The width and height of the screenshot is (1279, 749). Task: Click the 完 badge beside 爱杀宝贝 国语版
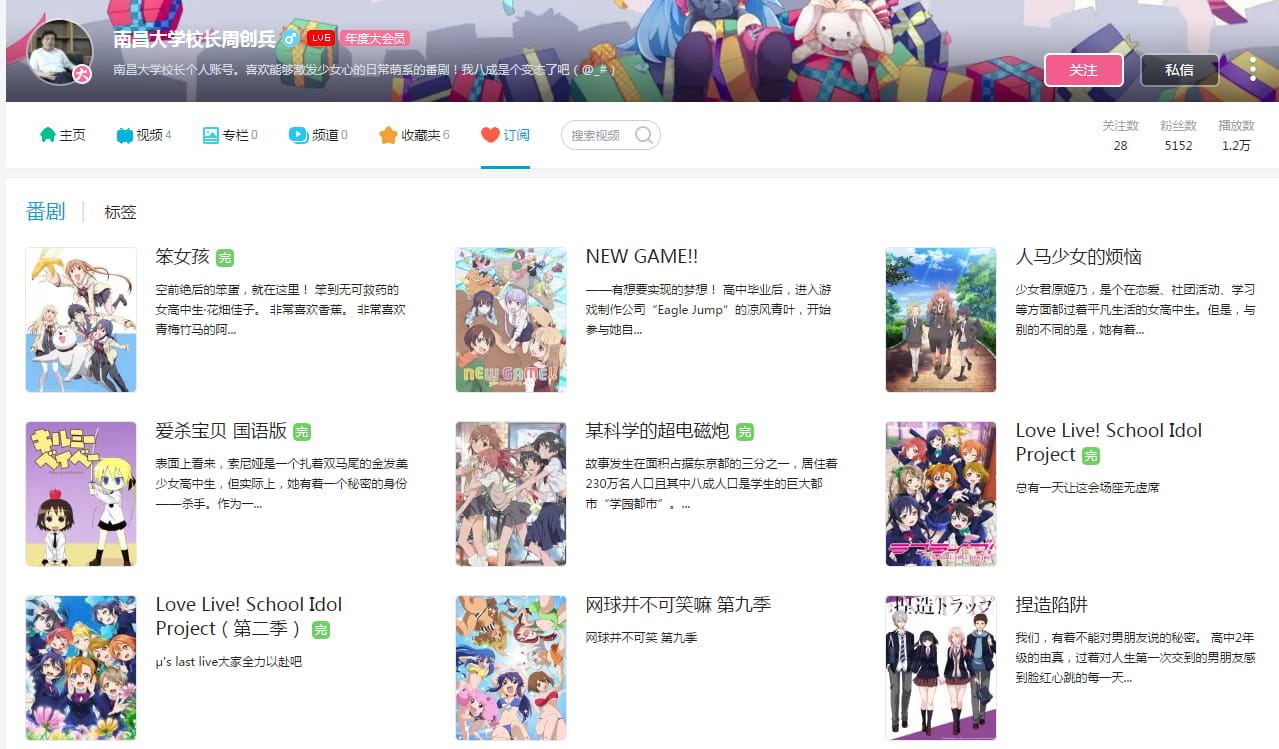click(x=302, y=432)
